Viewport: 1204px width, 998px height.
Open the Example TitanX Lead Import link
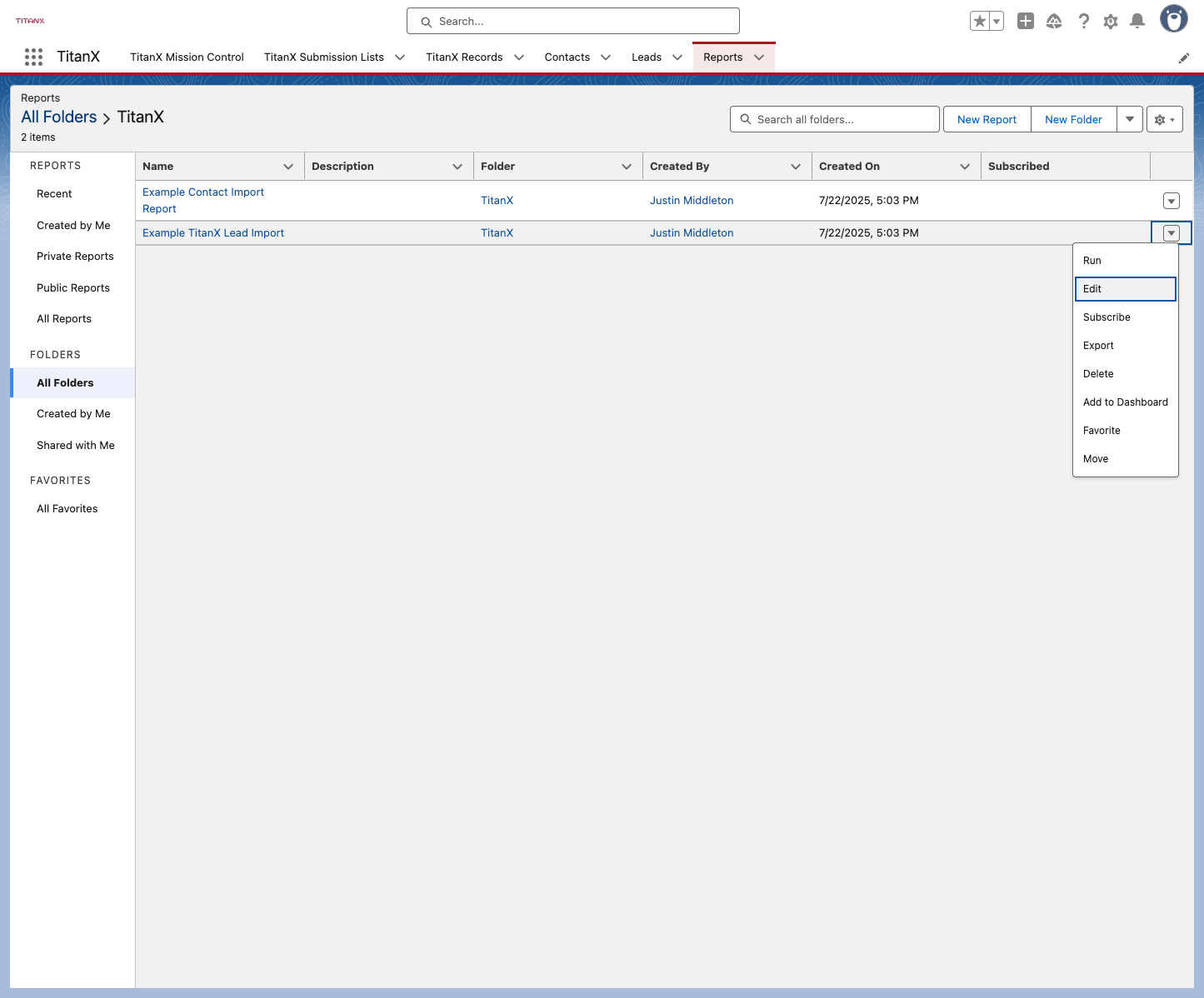213,233
